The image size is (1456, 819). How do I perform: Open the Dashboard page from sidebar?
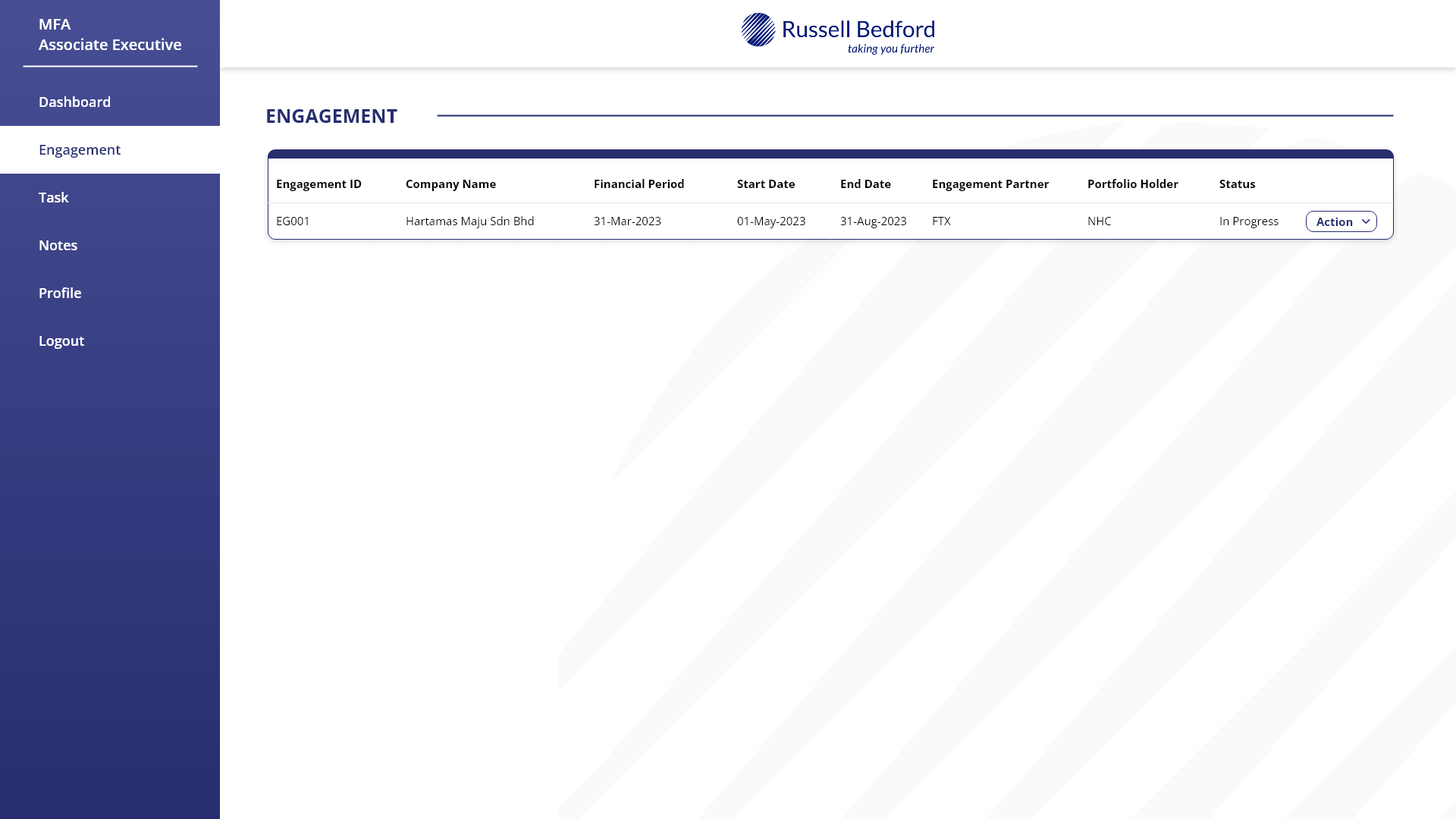click(x=74, y=102)
